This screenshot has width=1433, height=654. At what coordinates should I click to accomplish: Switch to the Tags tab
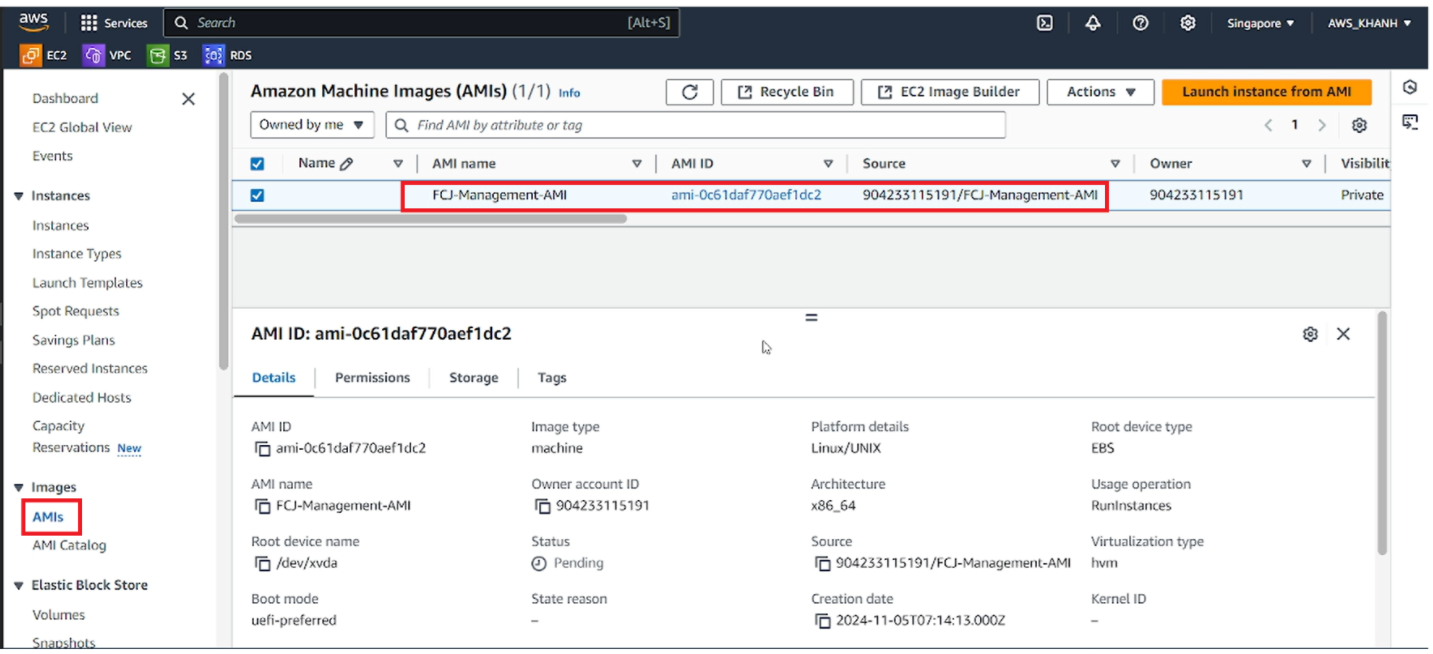pos(552,378)
